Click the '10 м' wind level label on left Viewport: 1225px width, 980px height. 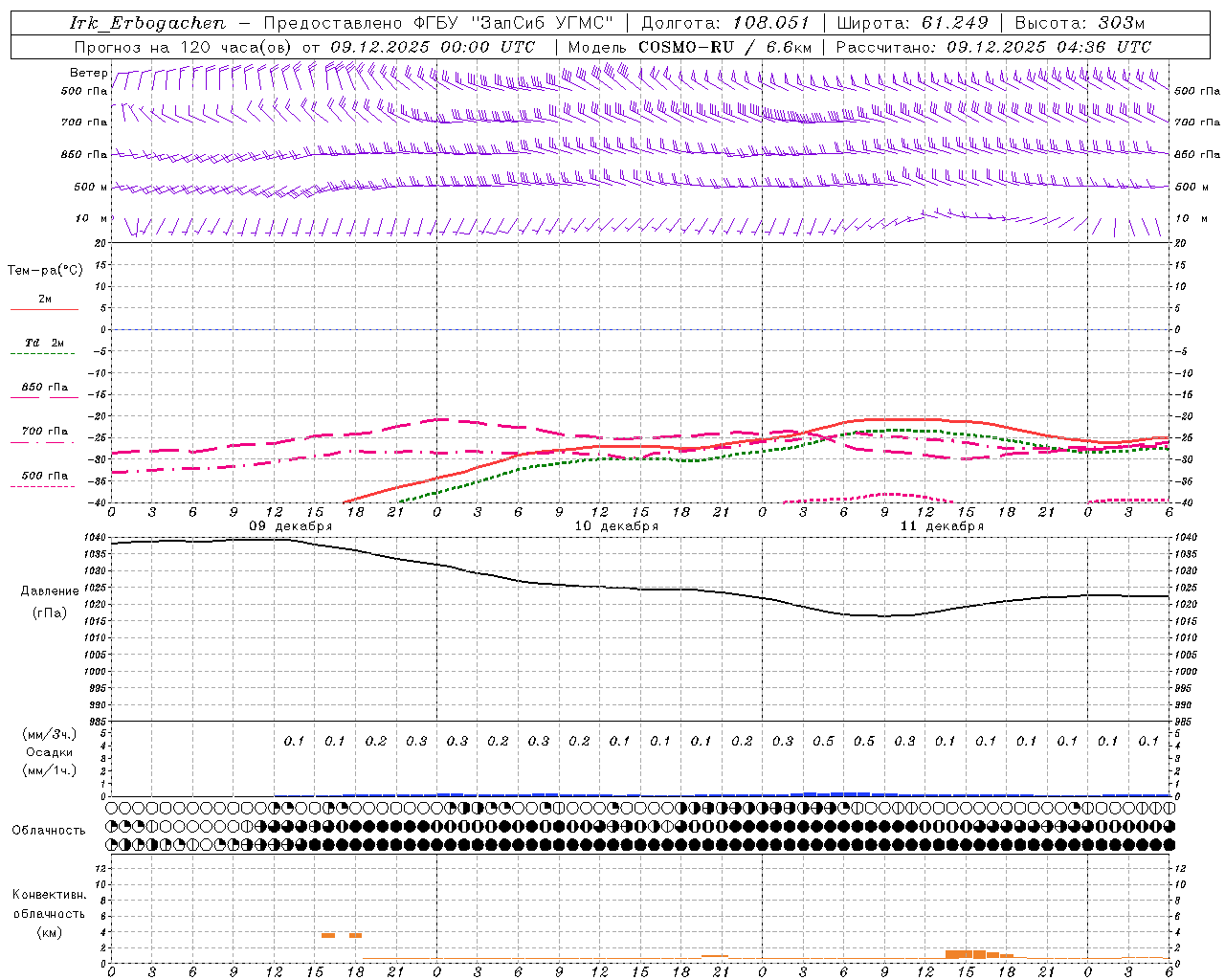92,219
